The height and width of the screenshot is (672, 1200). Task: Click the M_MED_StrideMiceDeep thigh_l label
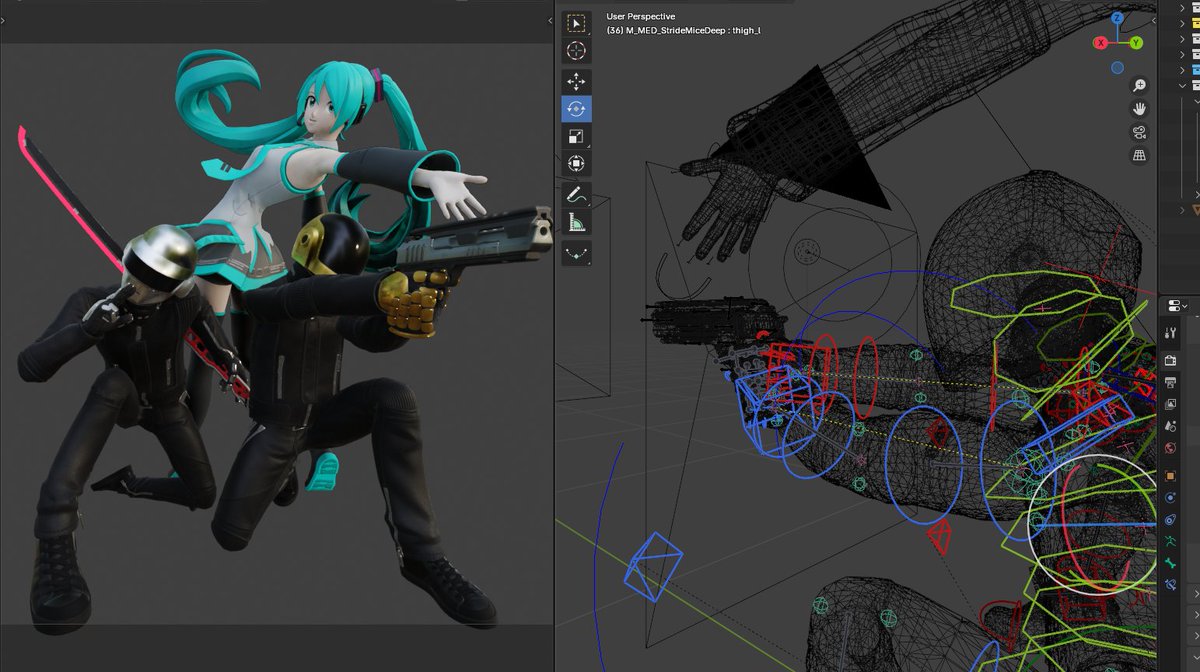tap(684, 31)
